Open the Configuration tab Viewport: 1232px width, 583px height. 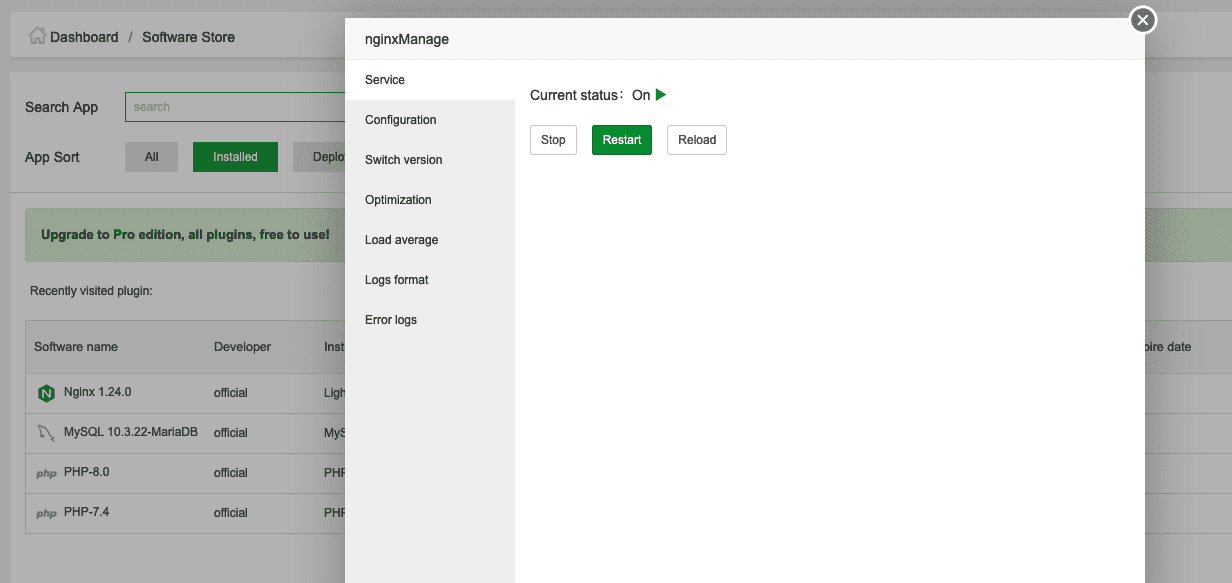tap(400, 120)
